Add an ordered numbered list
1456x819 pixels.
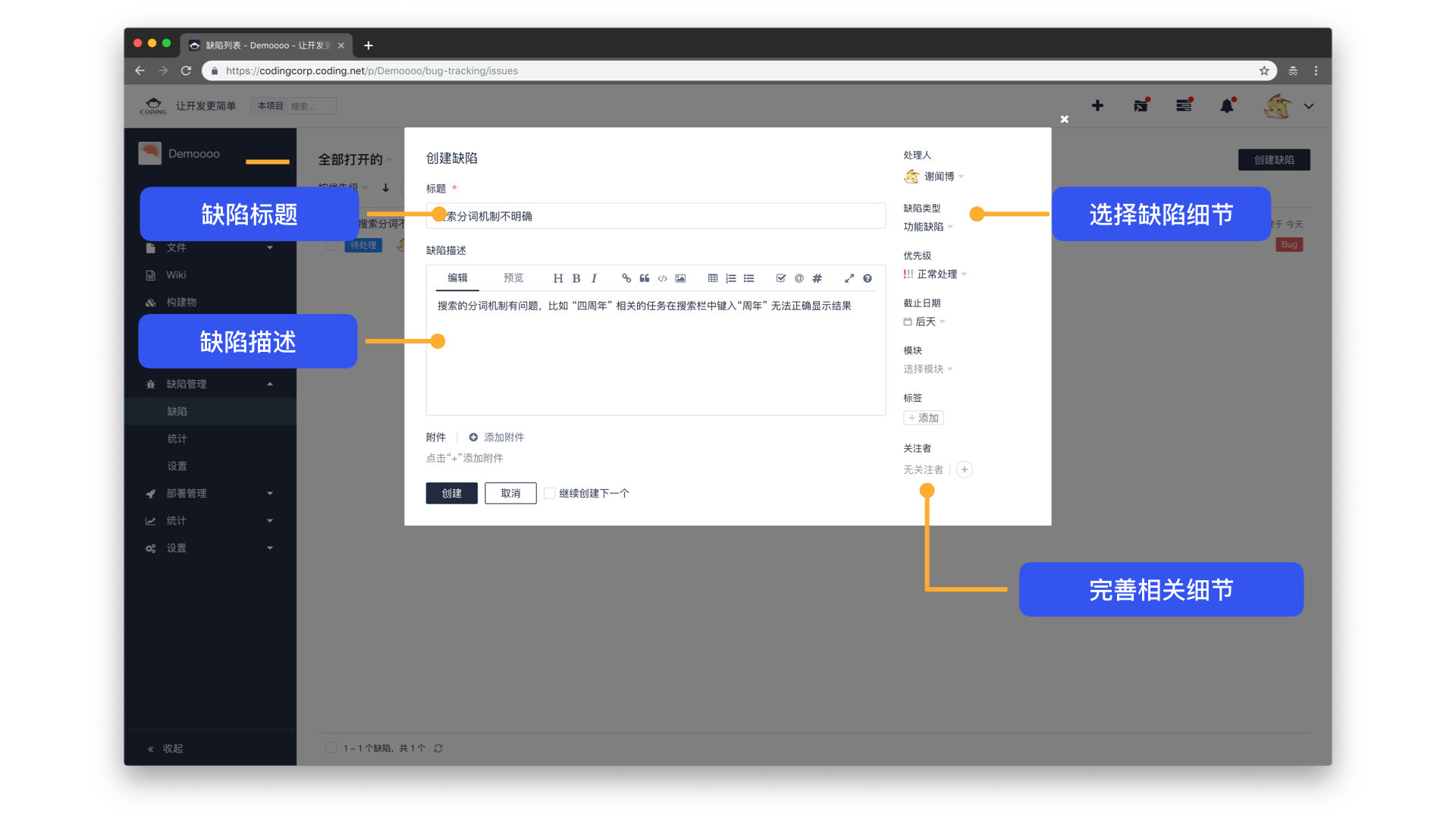coord(730,278)
